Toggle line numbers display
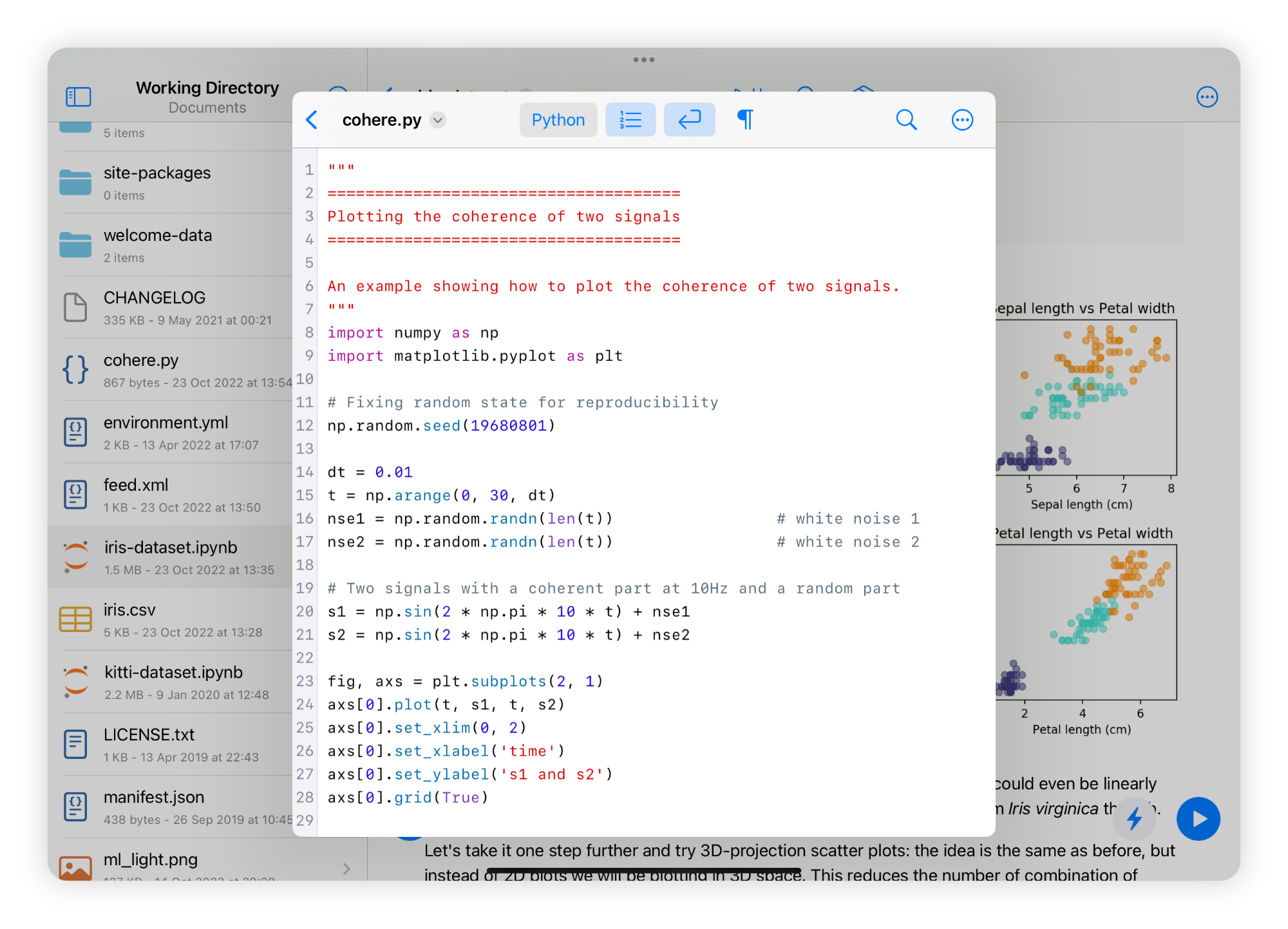The height and width of the screenshot is (929, 1288). [x=630, y=120]
